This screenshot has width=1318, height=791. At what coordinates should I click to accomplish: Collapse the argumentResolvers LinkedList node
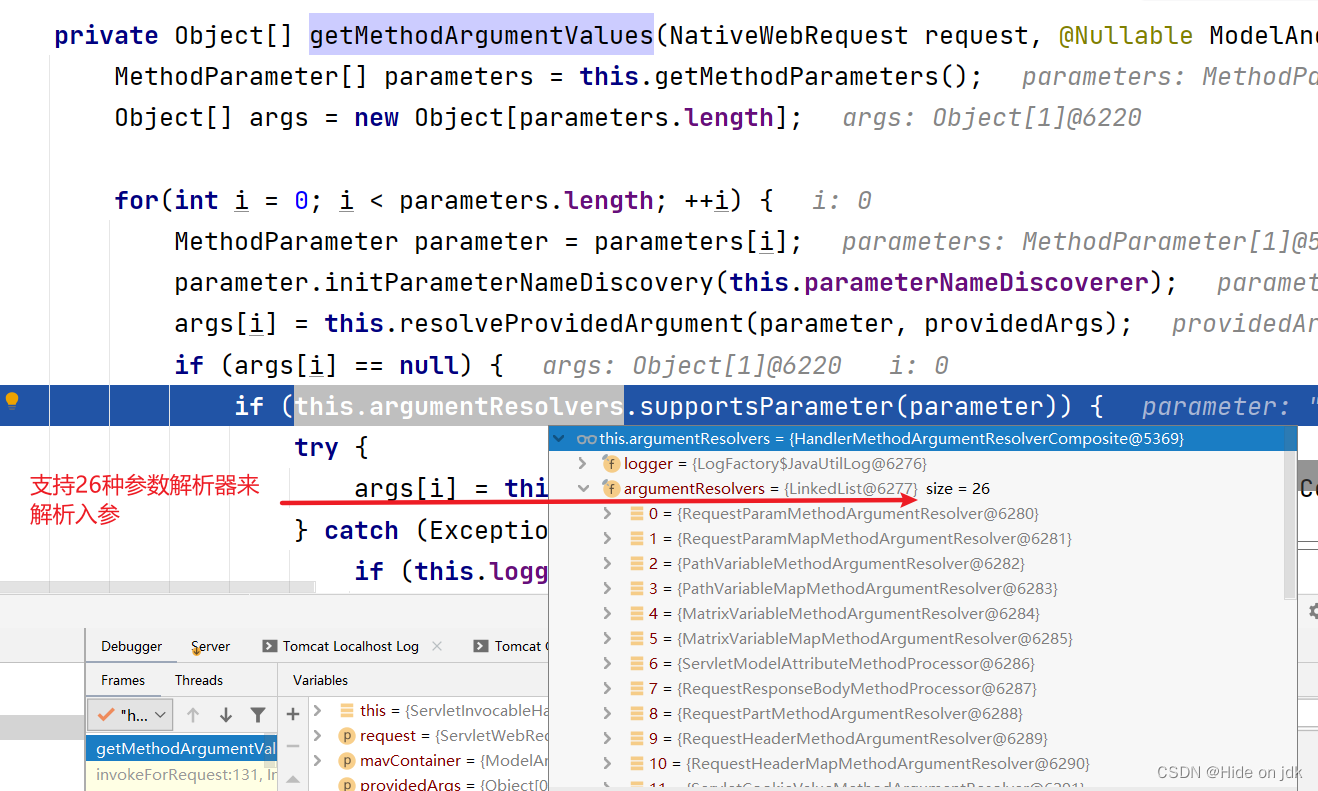click(583, 487)
